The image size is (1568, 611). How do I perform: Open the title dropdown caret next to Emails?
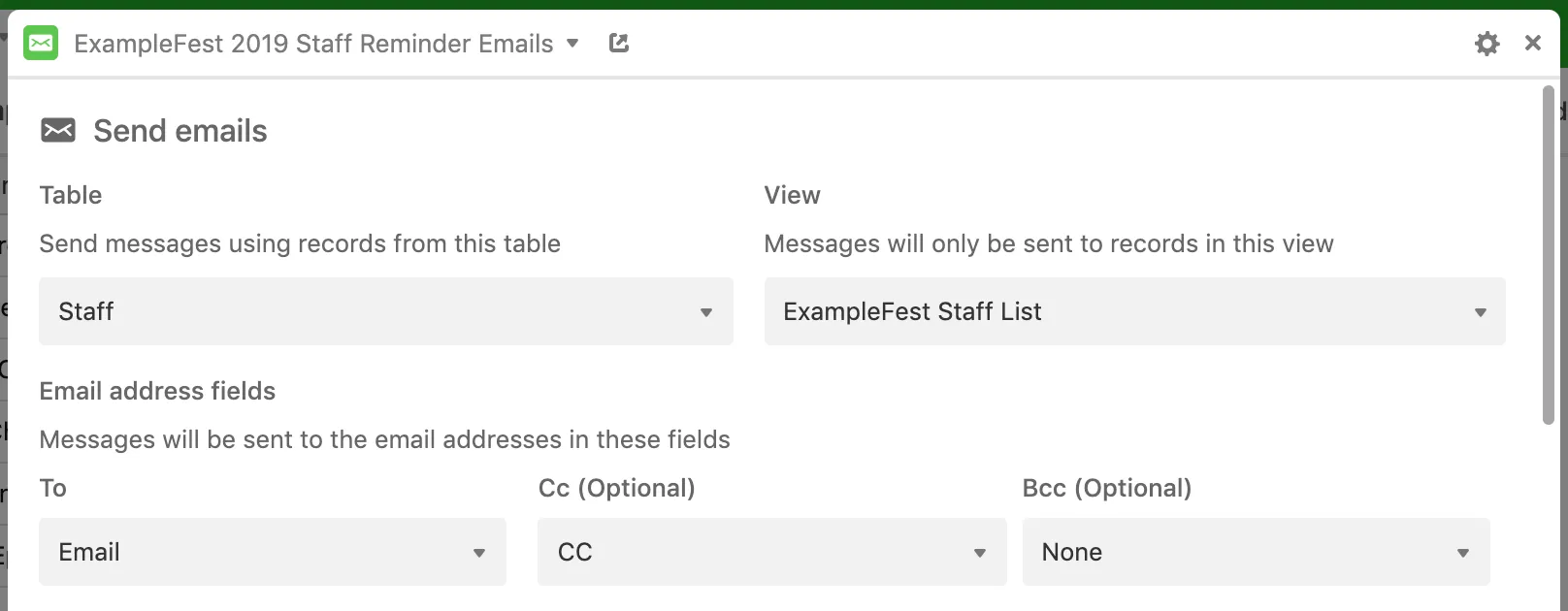click(x=572, y=43)
